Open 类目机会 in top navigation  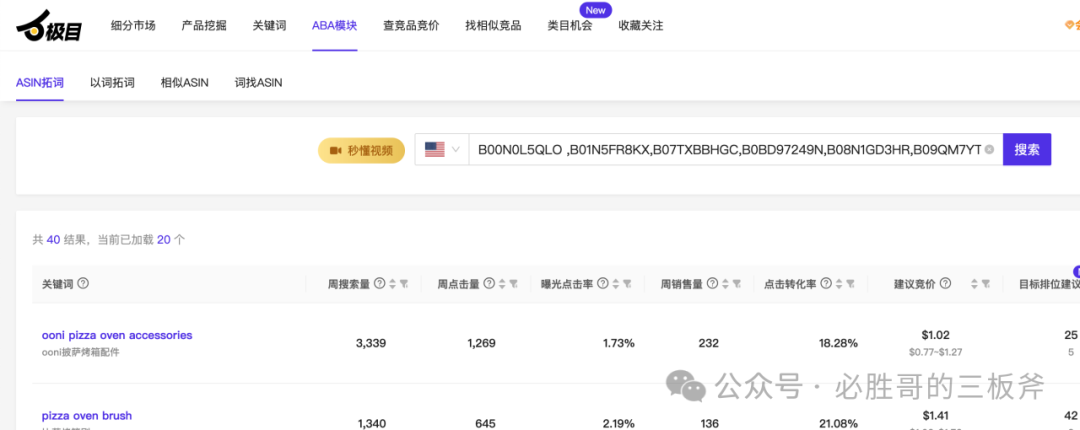pos(570,26)
